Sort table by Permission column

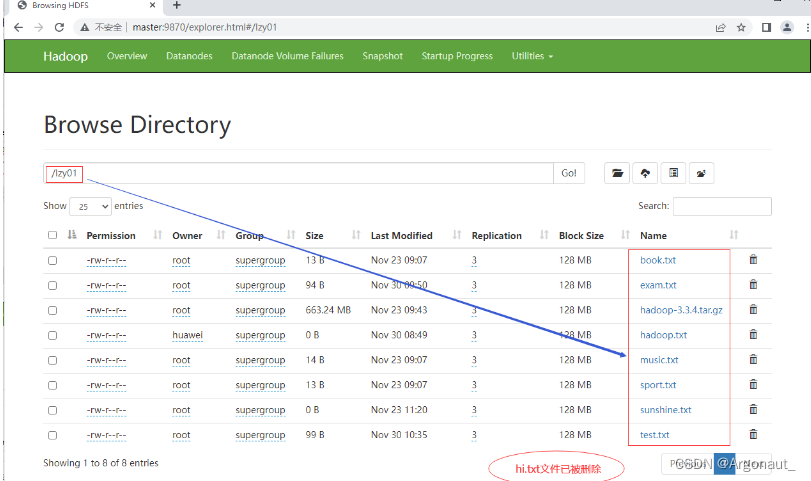click(111, 235)
